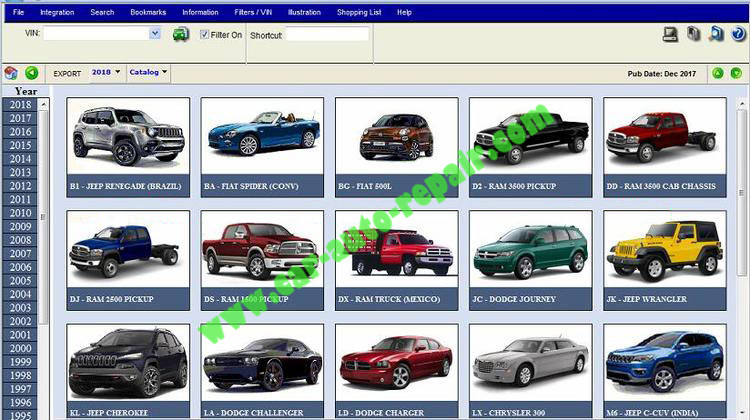Open the File menu

pos(19,12)
